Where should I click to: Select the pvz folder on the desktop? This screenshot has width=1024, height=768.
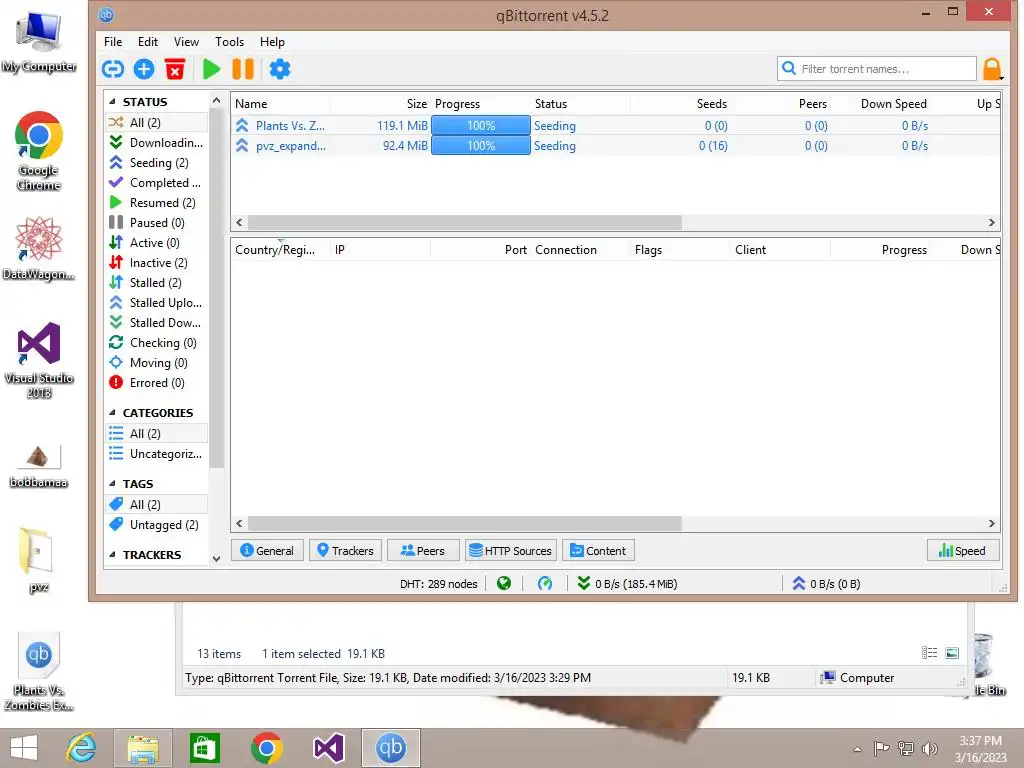tap(38, 560)
